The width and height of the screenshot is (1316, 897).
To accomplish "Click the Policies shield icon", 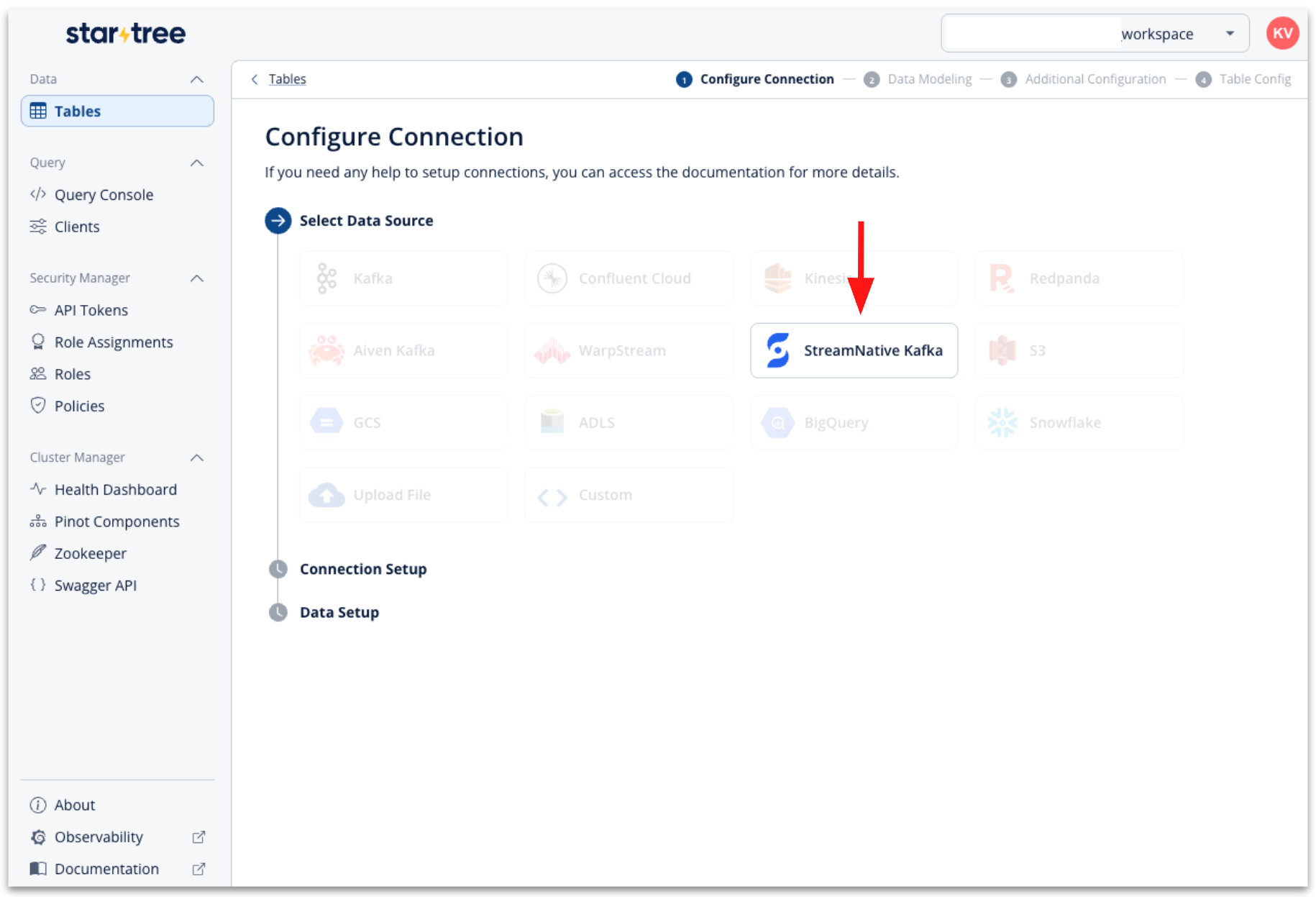I will pyautogui.click(x=38, y=406).
